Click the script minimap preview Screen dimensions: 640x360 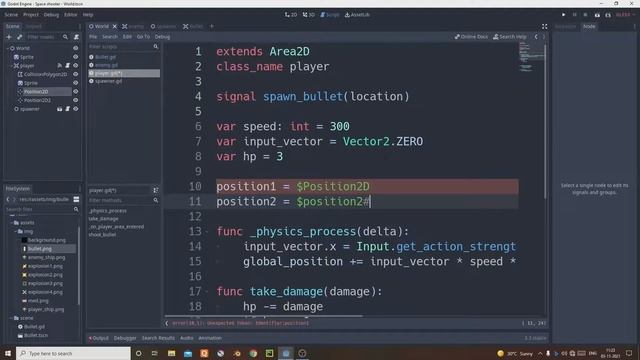point(531,58)
